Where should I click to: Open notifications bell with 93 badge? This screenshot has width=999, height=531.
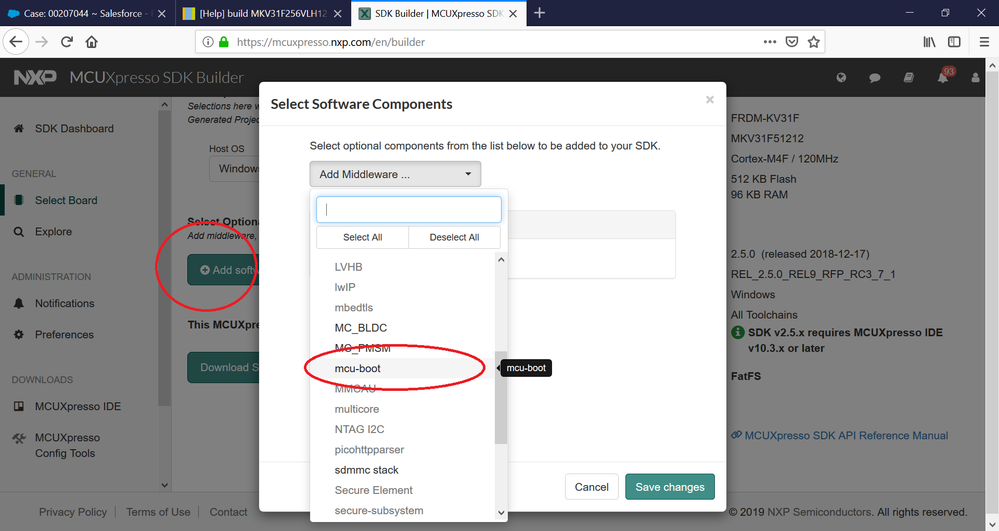pos(944,76)
